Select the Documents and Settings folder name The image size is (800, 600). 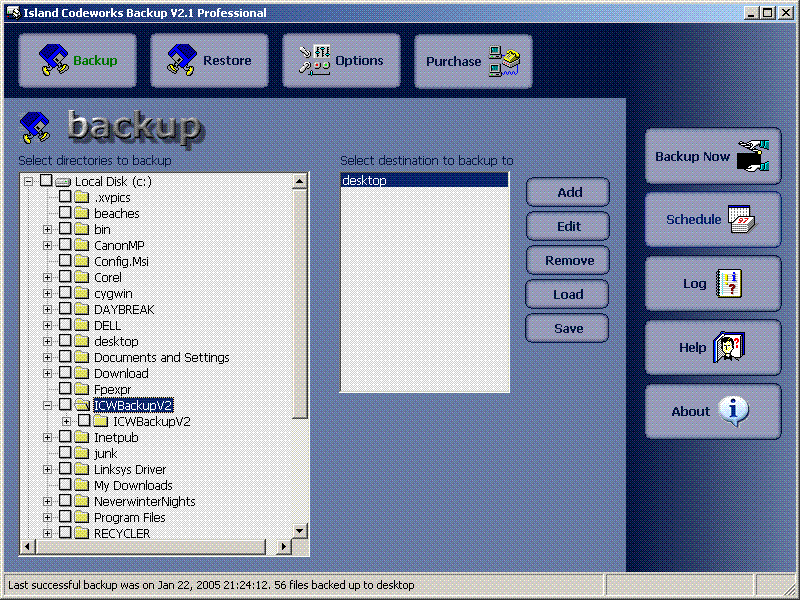162,358
